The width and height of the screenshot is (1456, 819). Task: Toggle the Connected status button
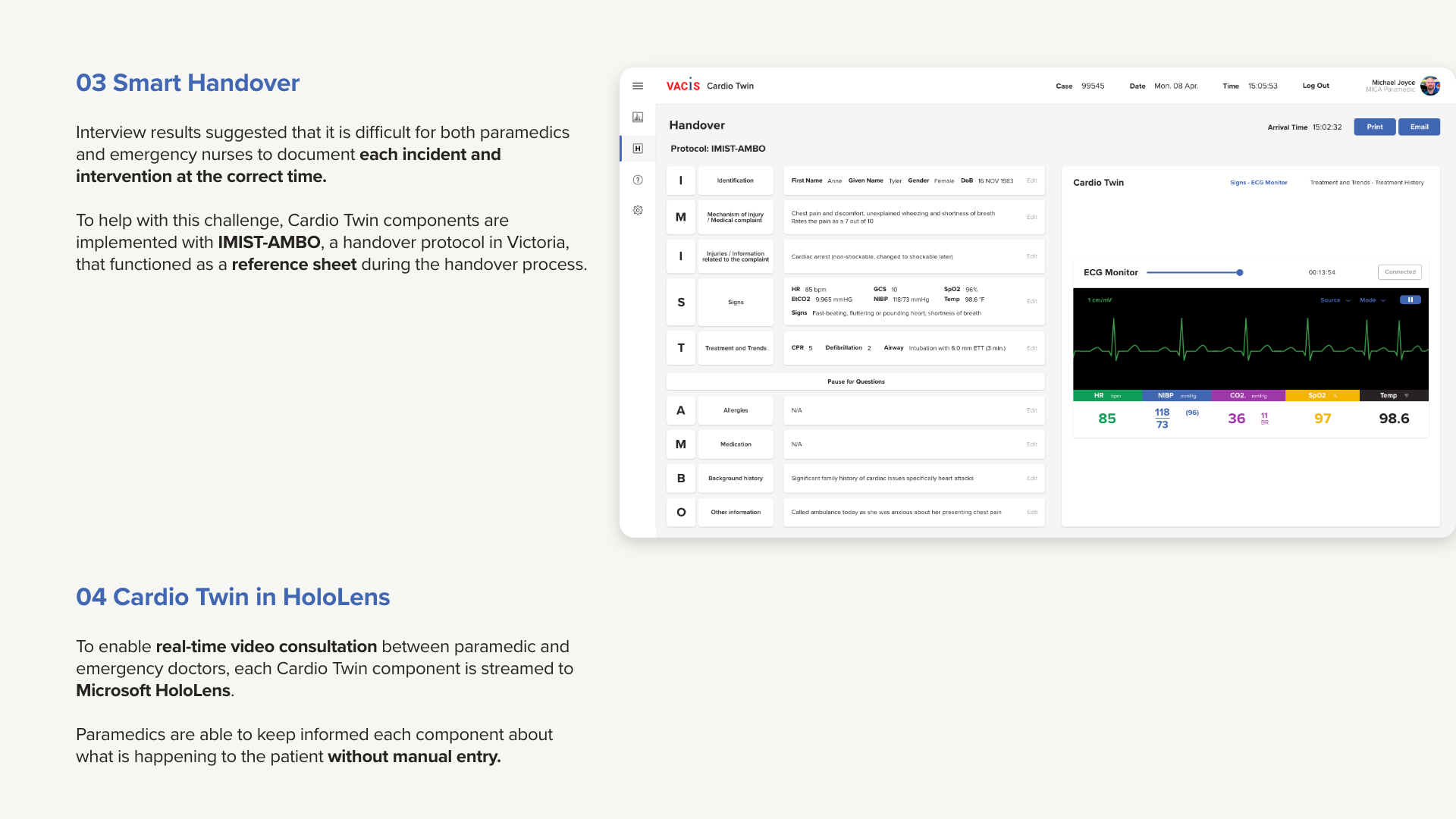coord(1399,271)
